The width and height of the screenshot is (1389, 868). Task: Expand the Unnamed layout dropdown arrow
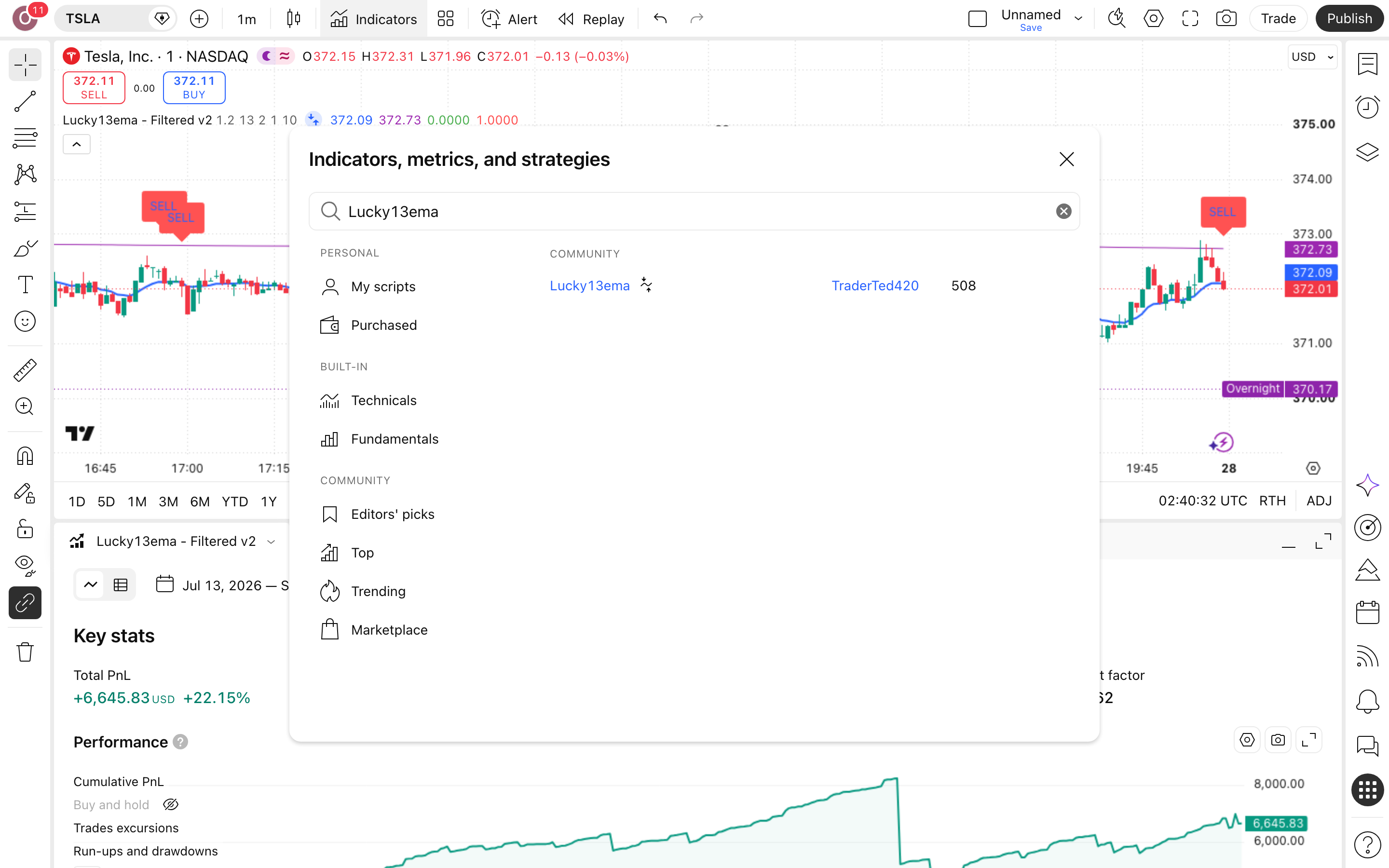click(1078, 19)
